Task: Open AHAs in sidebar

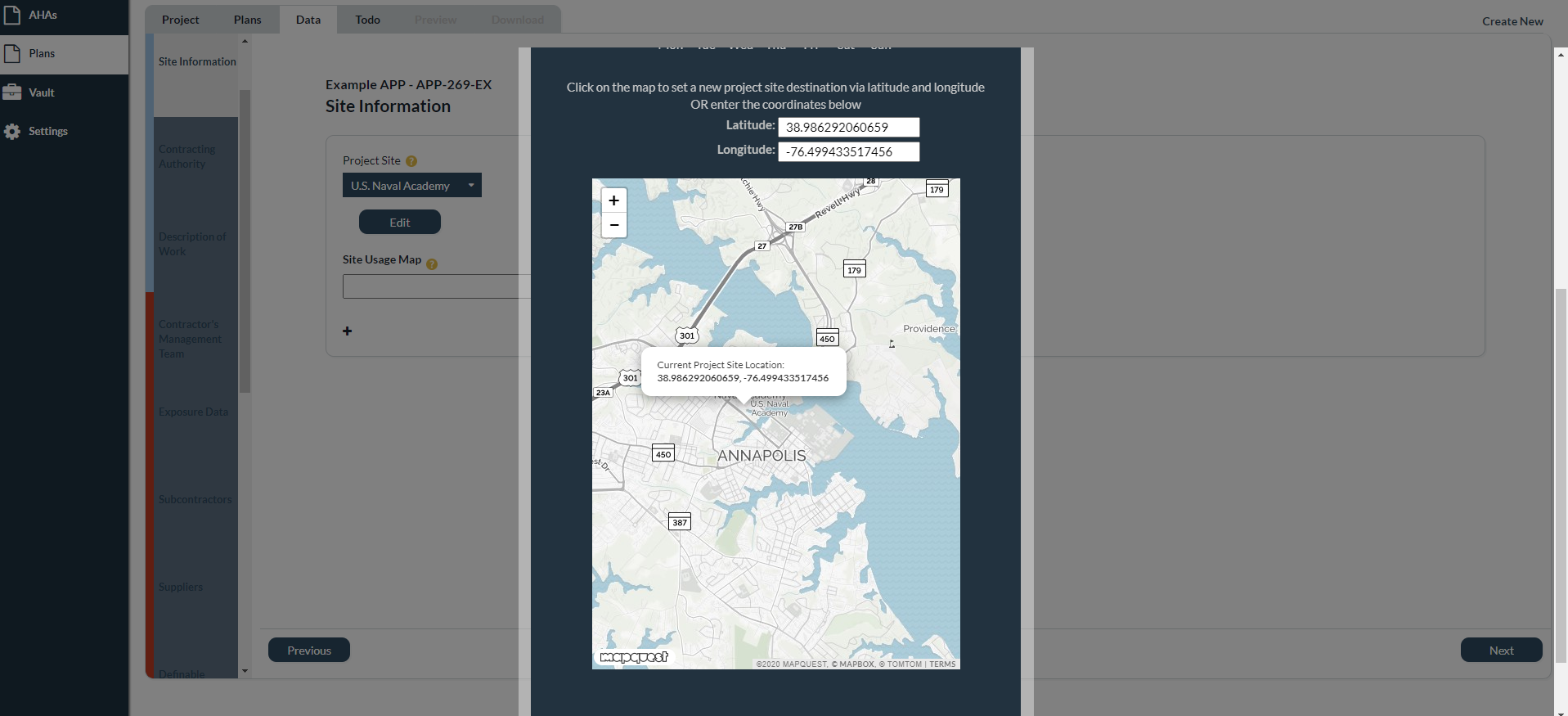Action: [64, 15]
